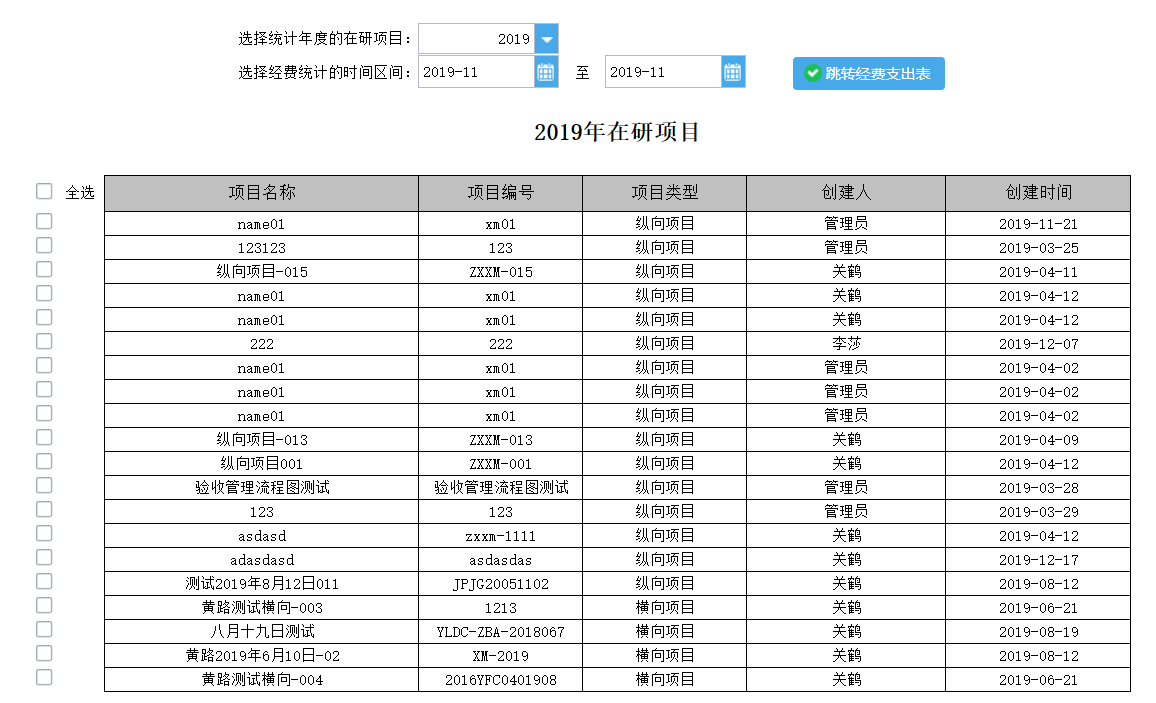Click the start date field 2019-11

pyautogui.click(x=476, y=72)
